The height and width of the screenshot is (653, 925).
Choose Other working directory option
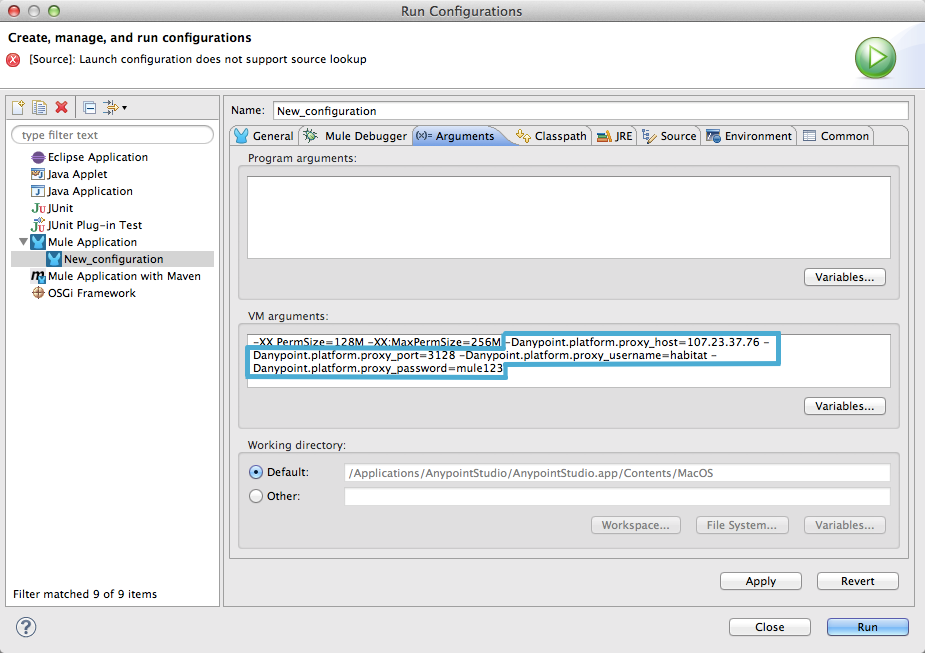[x=257, y=496]
